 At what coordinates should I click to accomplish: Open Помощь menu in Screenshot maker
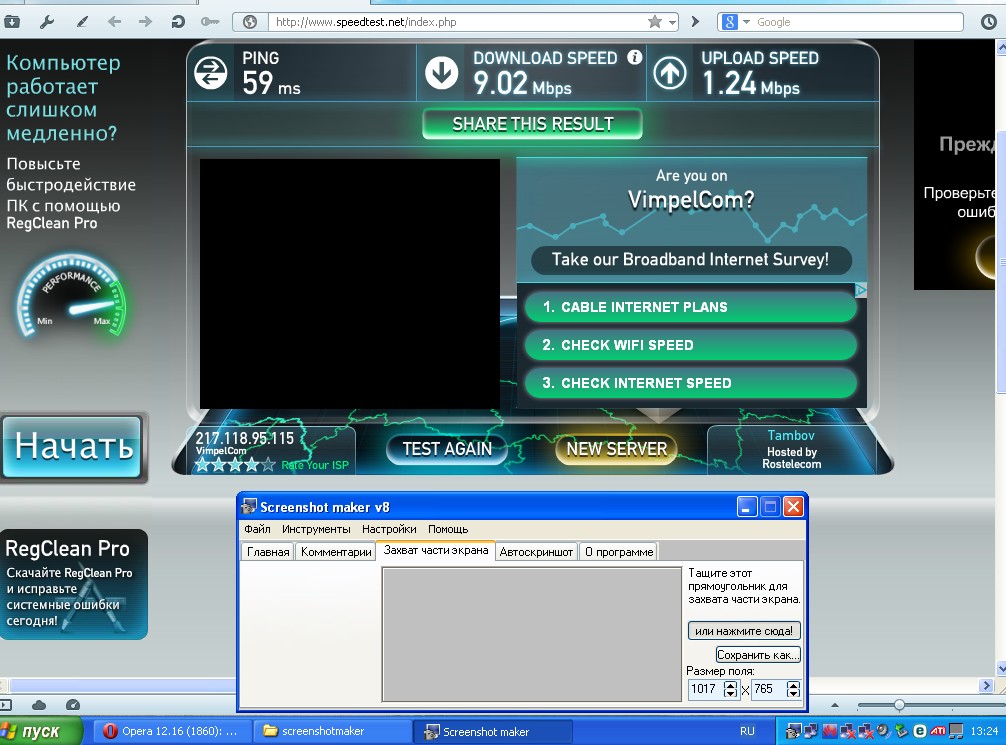click(448, 529)
